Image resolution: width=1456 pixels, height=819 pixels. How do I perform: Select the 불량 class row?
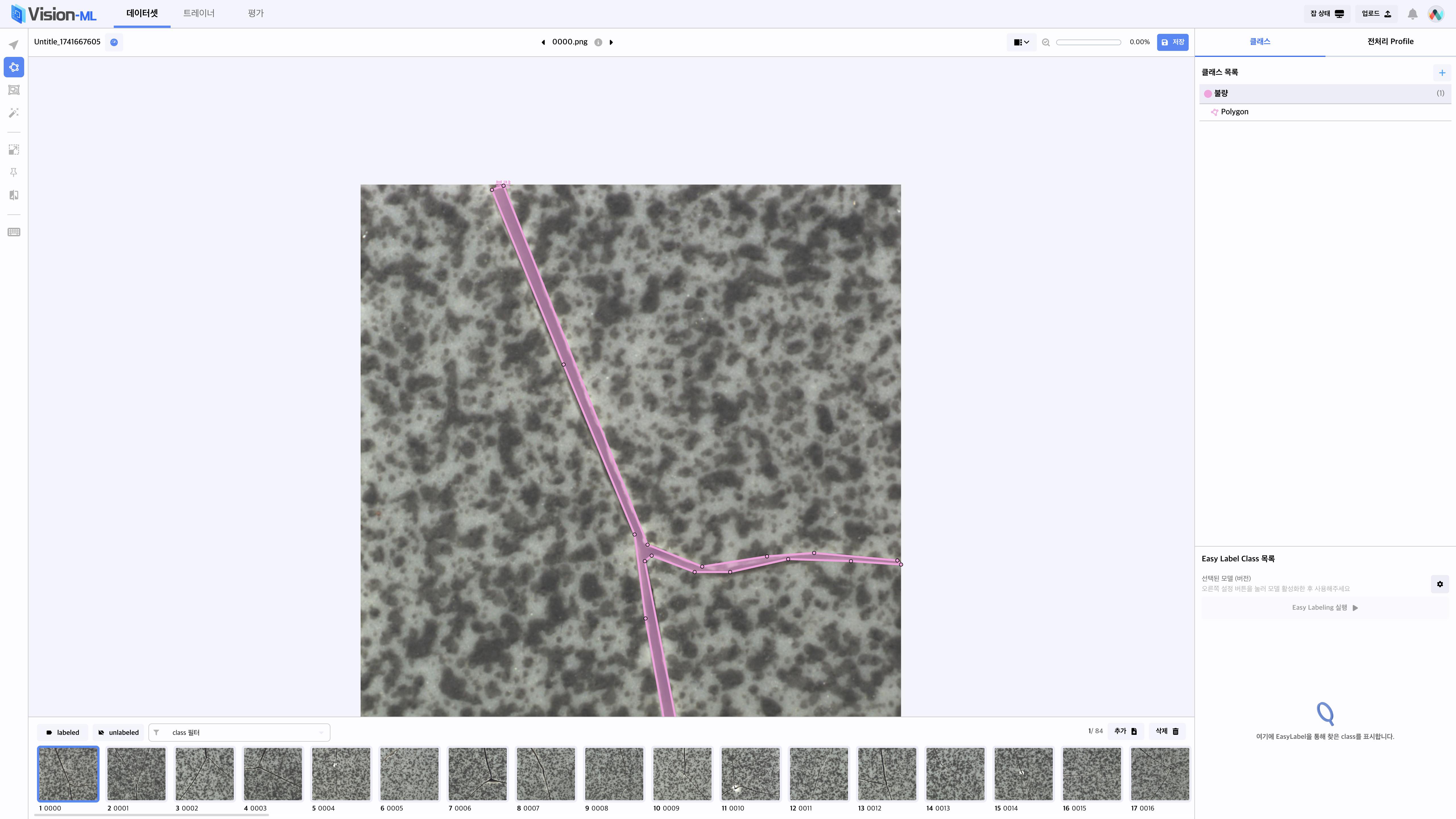click(1325, 94)
